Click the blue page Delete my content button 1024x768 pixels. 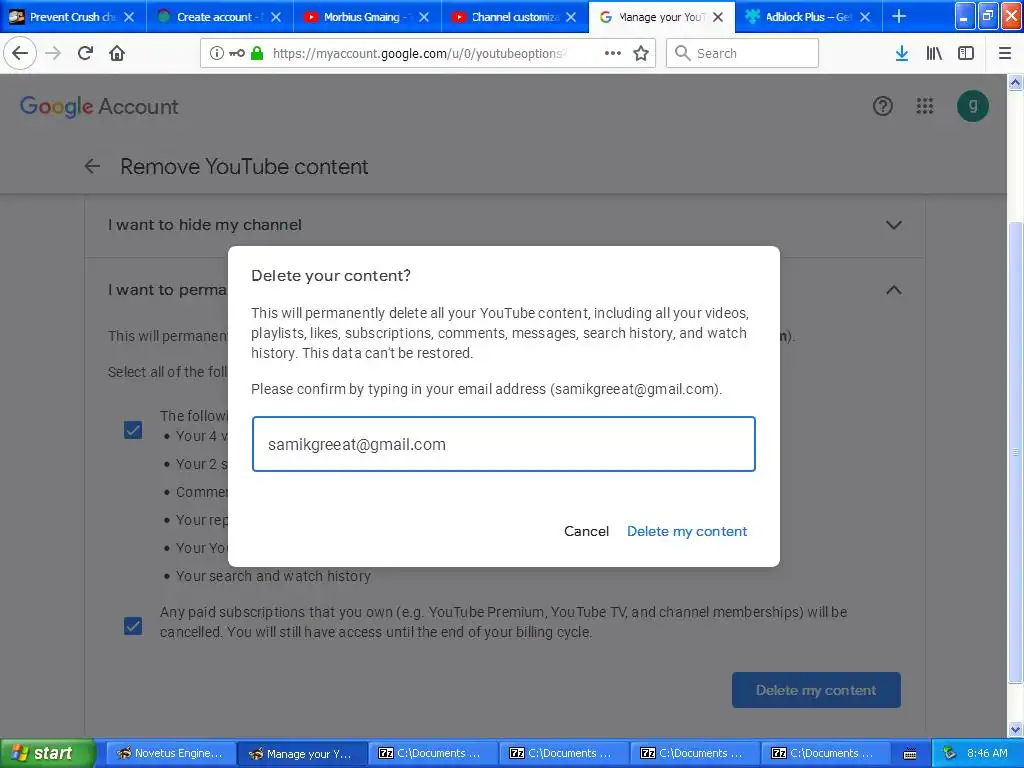[816, 690]
